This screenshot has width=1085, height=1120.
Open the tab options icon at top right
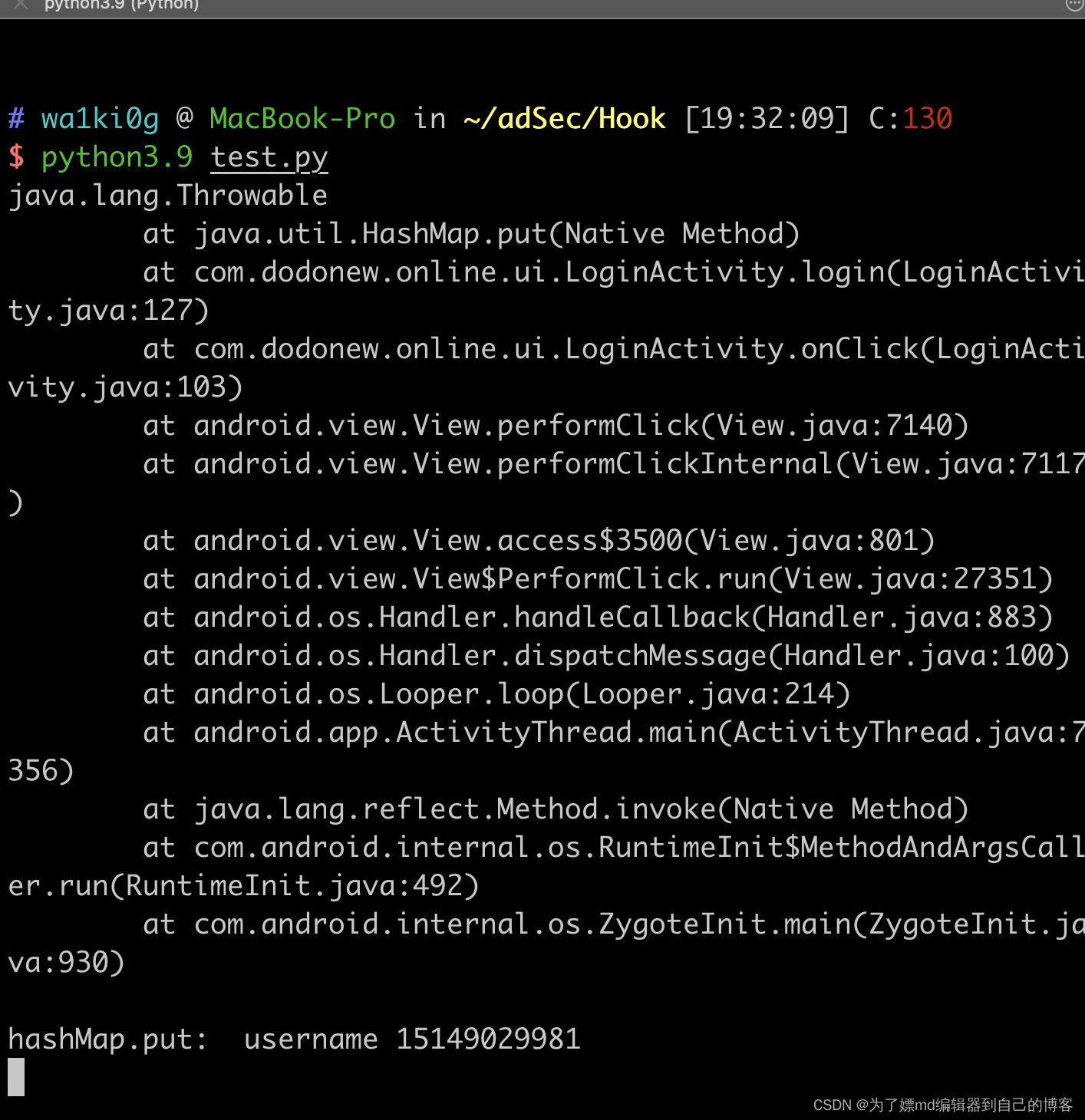click(1075, 5)
